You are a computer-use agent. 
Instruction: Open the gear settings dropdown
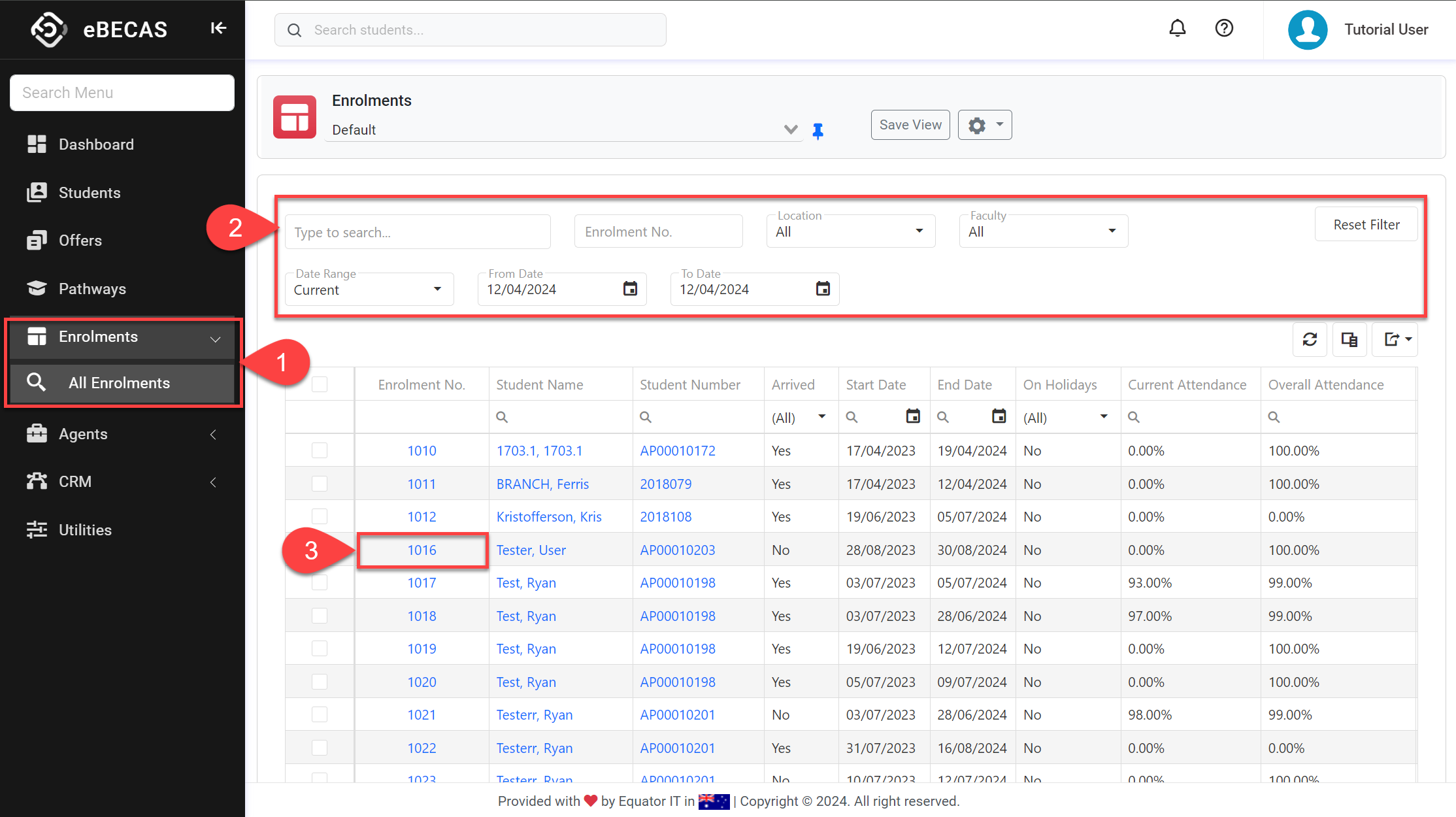pos(984,125)
